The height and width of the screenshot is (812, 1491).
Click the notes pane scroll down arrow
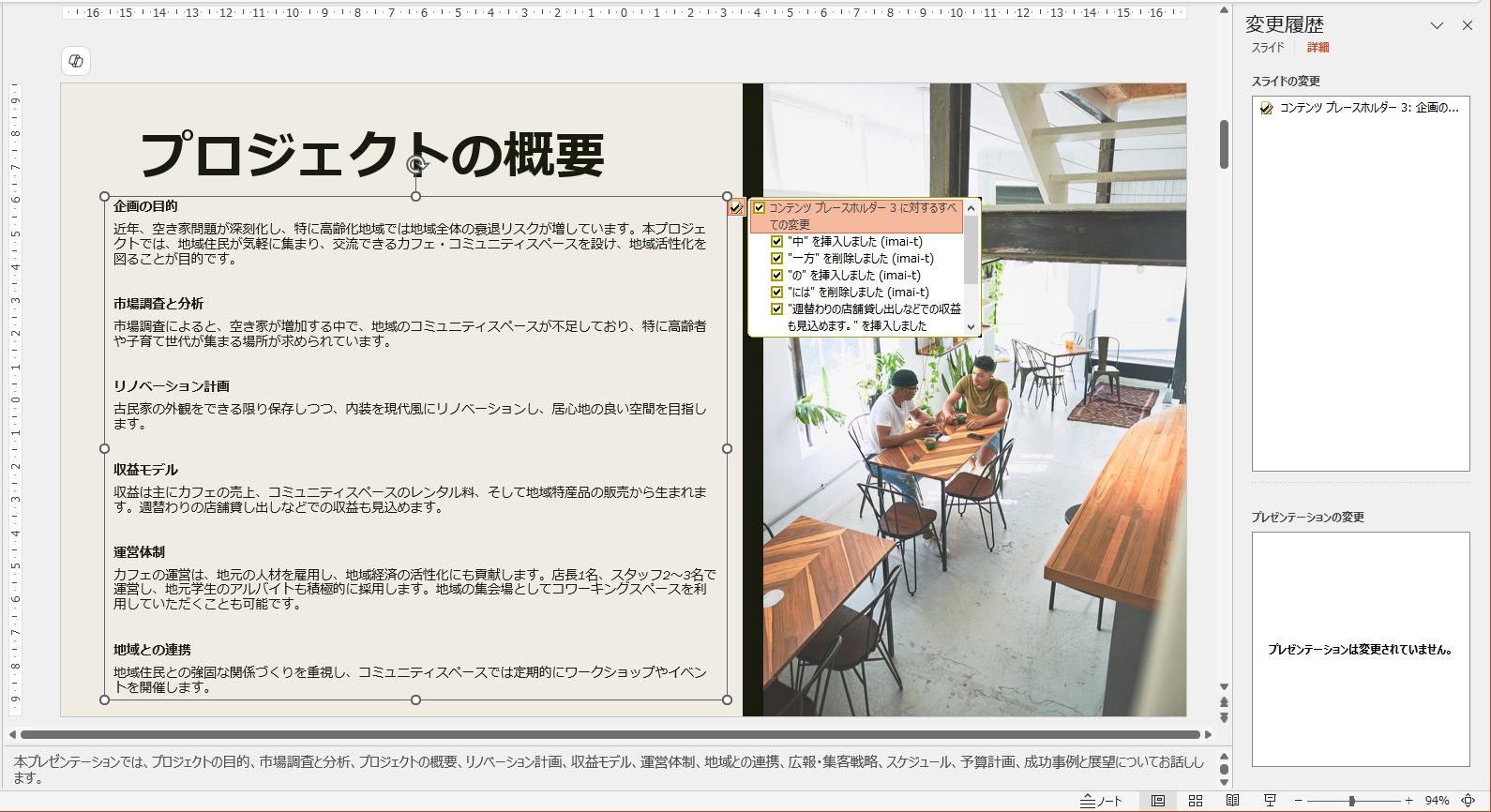point(1224,781)
